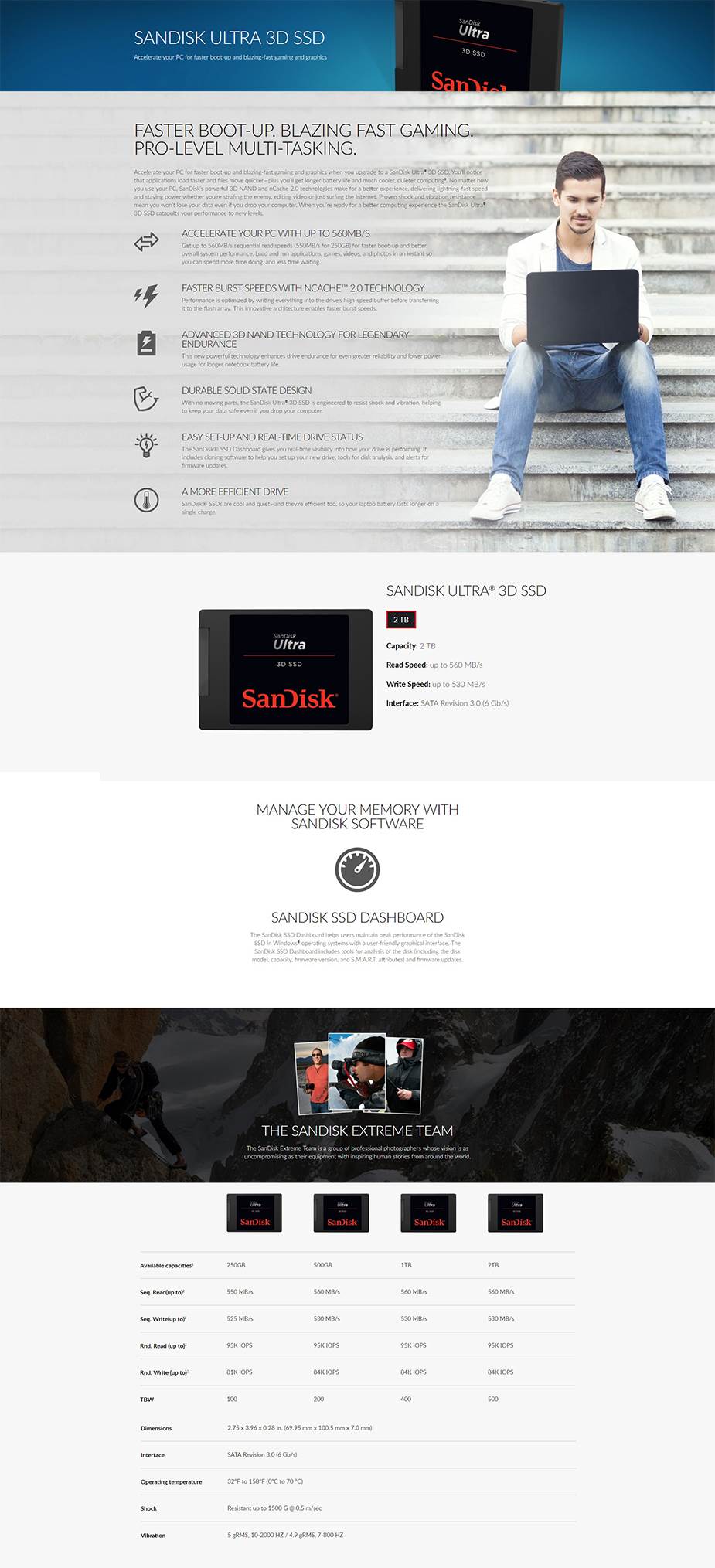Select the 2 TB capacity button
This screenshot has width=715, height=1568.
point(401,620)
